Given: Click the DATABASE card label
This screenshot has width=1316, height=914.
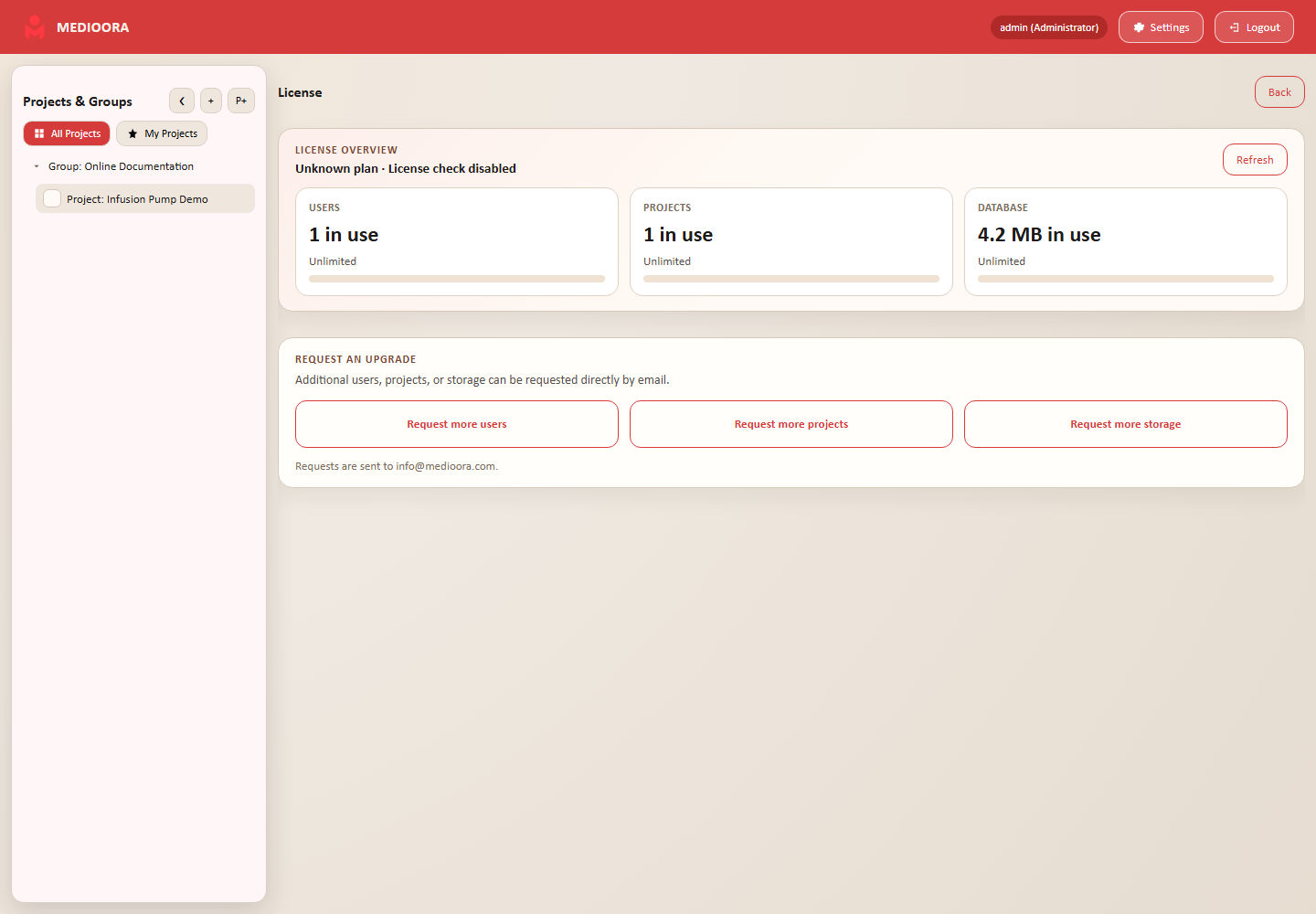Looking at the screenshot, I should (x=1003, y=207).
